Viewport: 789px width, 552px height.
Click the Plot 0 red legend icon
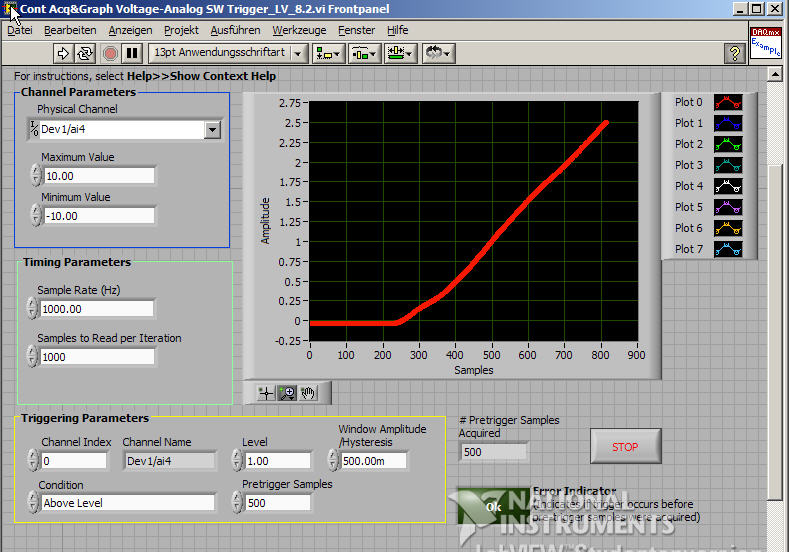point(728,102)
